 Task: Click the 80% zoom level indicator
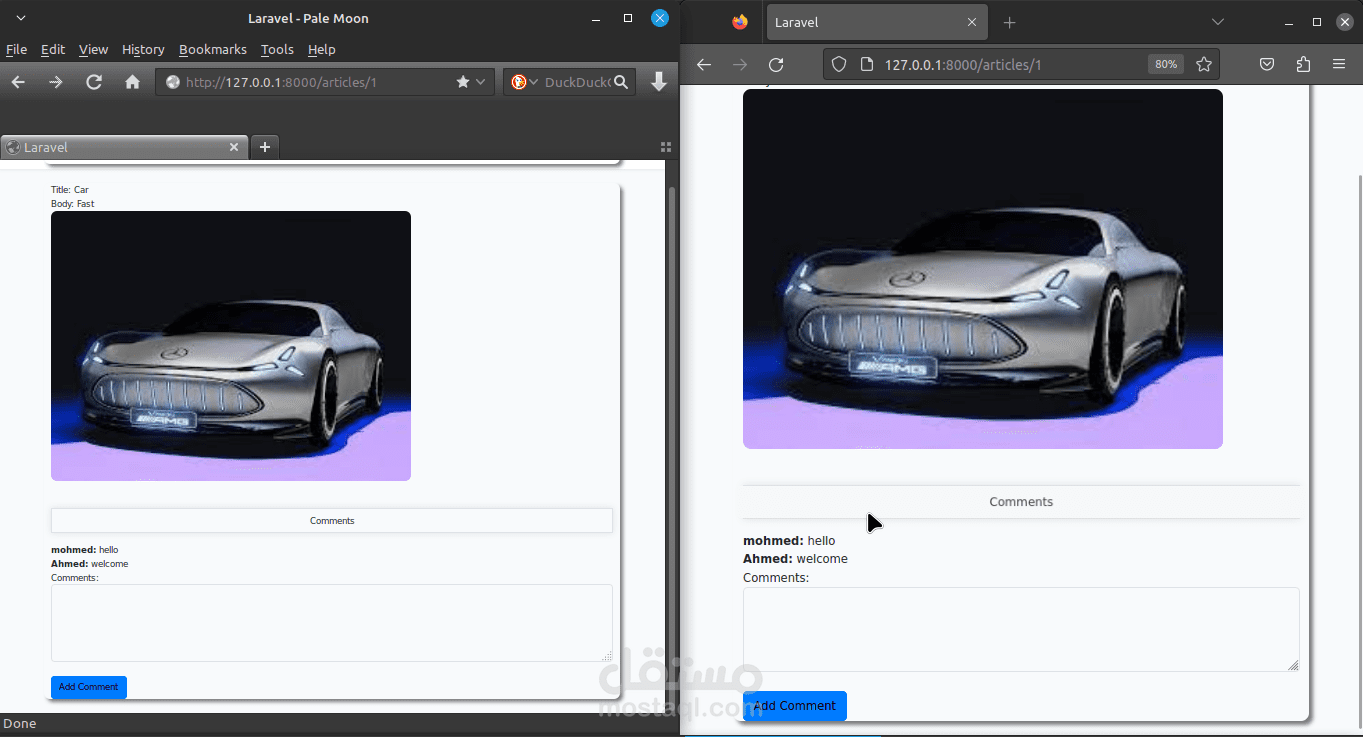click(1165, 64)
